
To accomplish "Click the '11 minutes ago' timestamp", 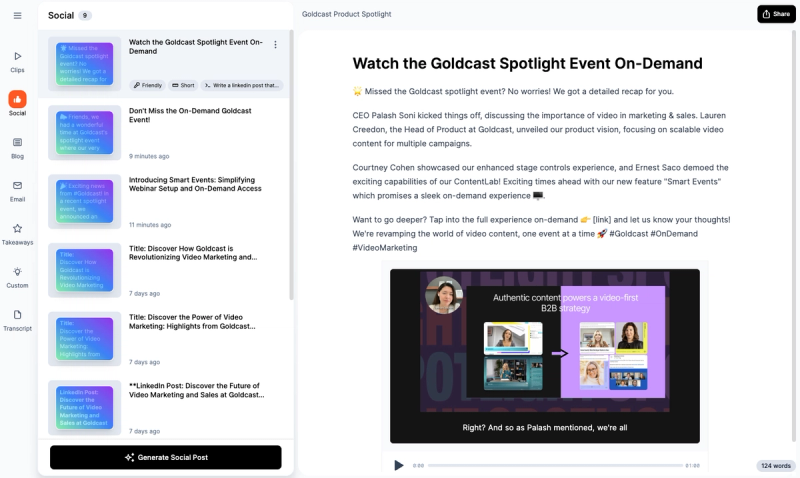I will pos(150,224).
